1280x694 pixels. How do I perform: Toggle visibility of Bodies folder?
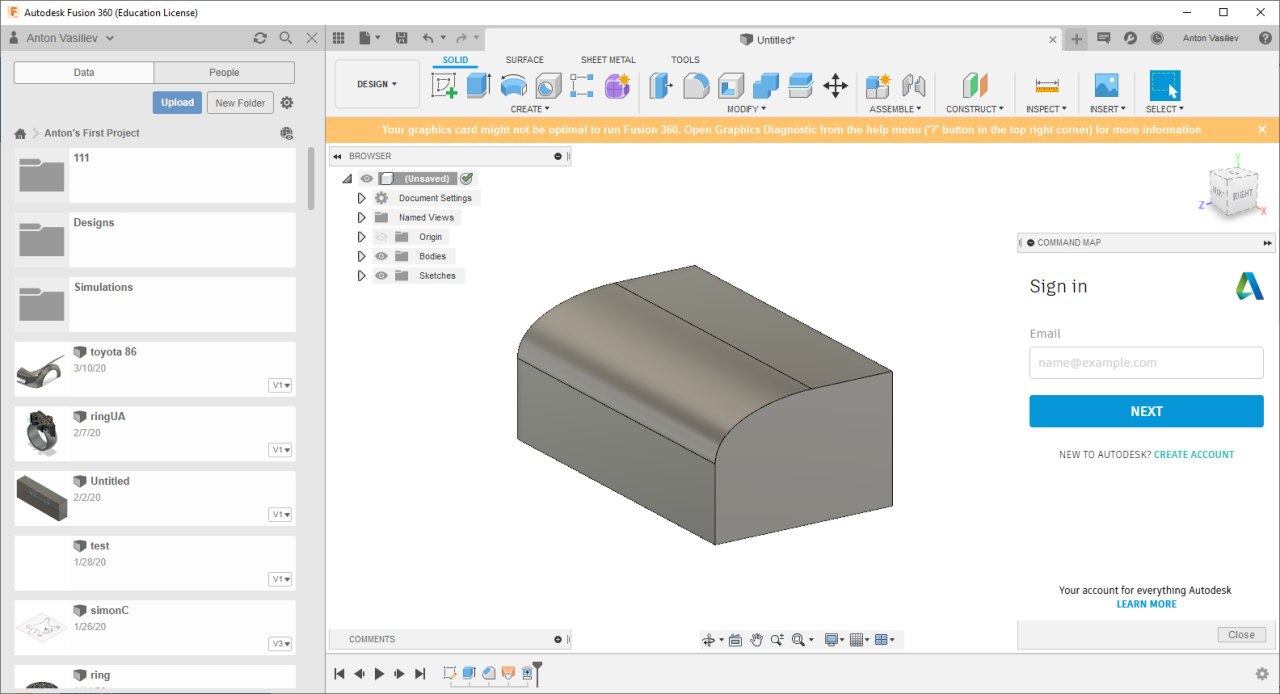381,256
